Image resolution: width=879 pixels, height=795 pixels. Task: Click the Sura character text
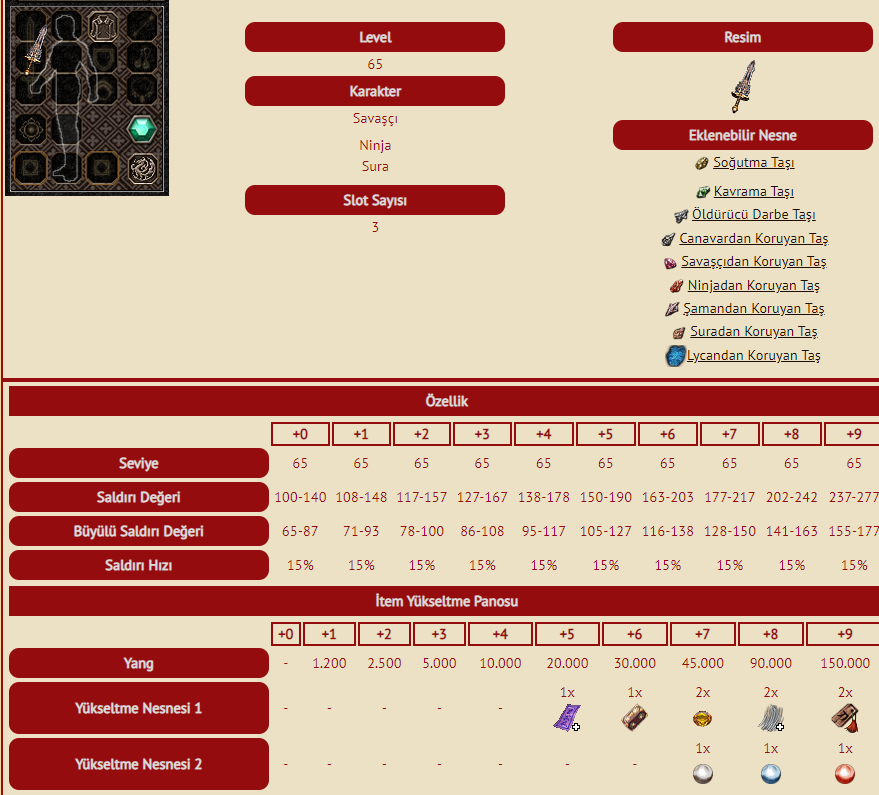[x=375, y=167]
